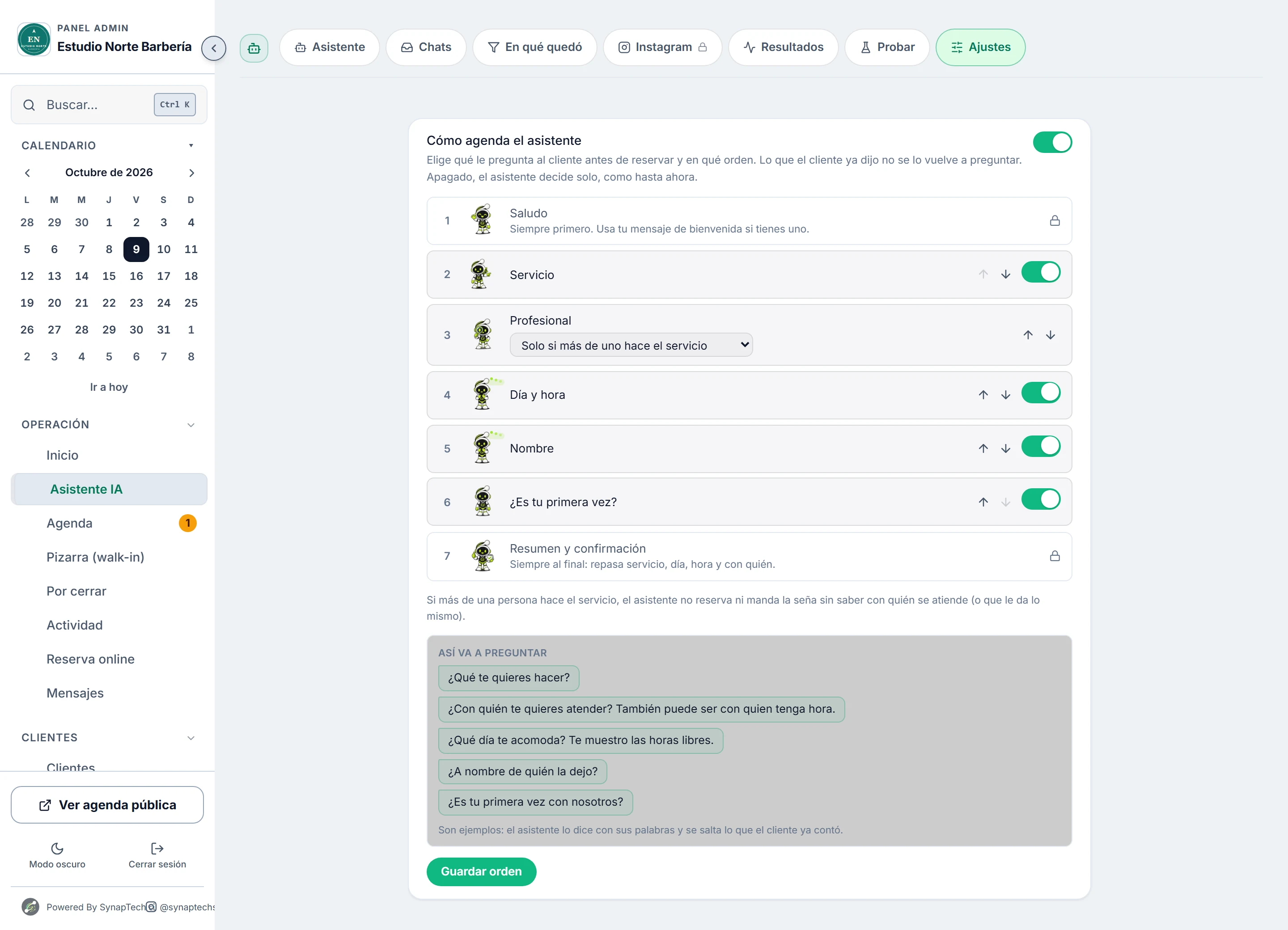Select Asistente IA in the sidebar
The height and width of the screenshot is (930, 1288).
(109, 490)
